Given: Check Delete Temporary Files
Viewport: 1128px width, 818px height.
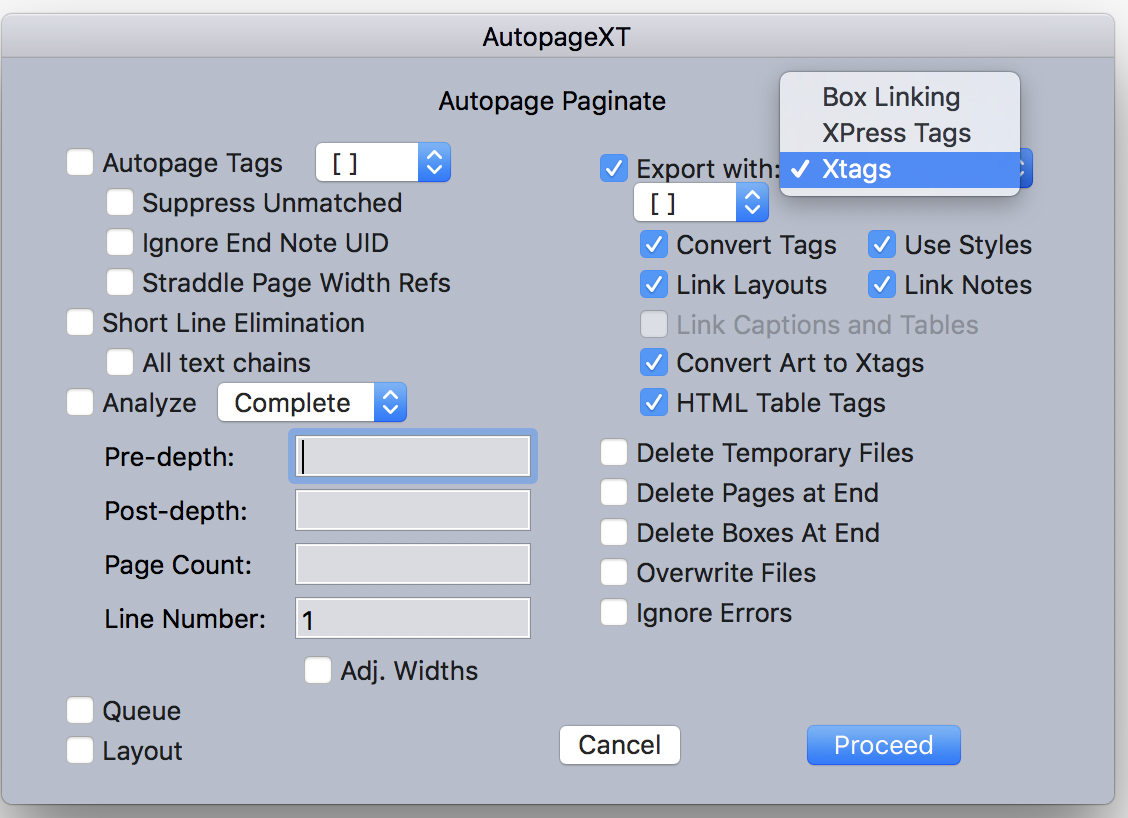Looking at the screenshot, I should pos(614,453).
